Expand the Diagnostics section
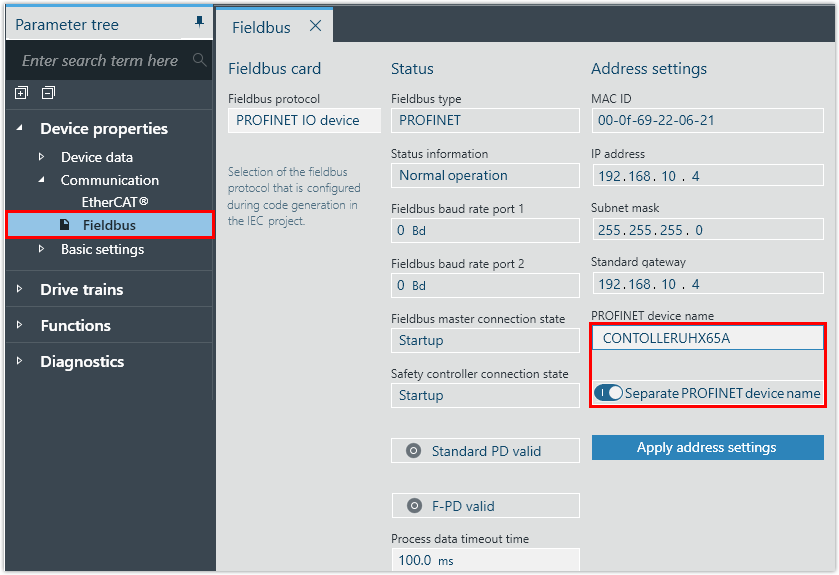The height and width of the screenshot is (575, 839). point(19,361)
